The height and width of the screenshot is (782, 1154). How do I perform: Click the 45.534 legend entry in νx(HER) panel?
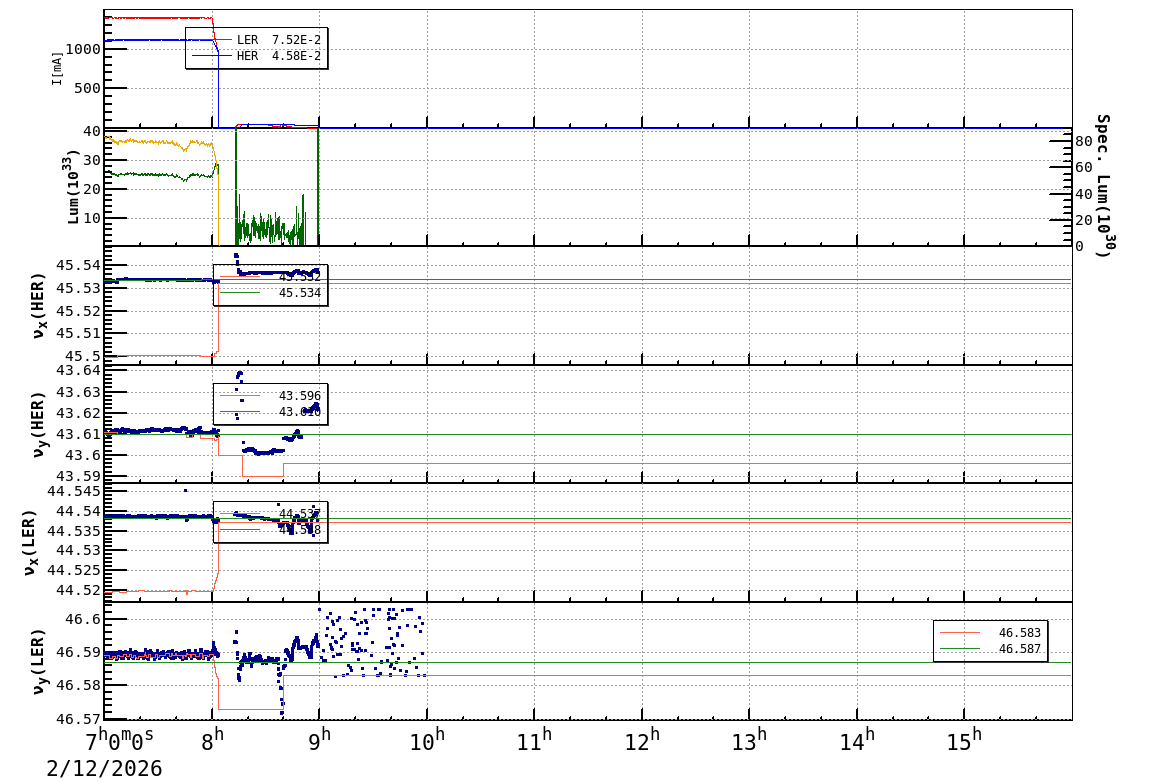(299, 293)
